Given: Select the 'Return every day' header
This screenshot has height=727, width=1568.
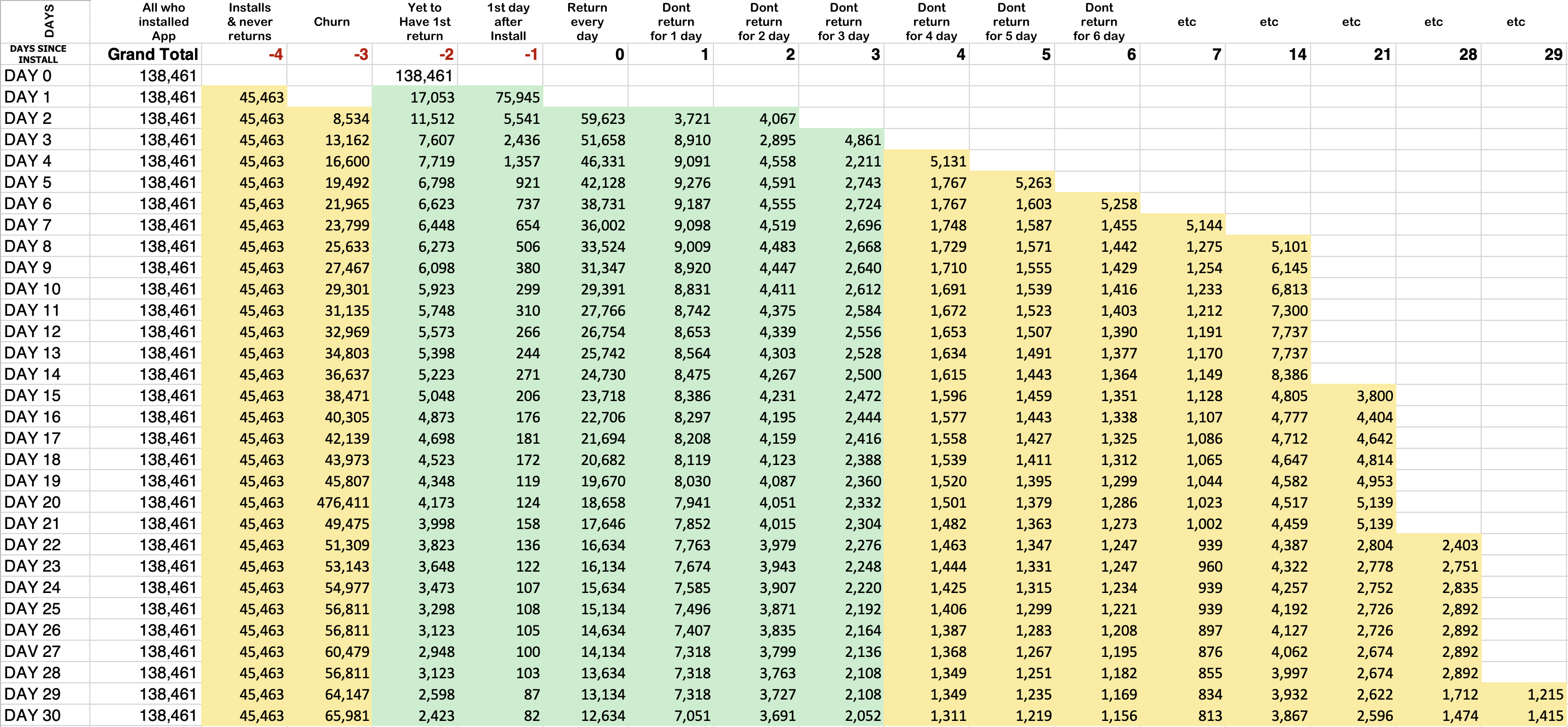Looking at the screenshot, I should click(587, 22).
